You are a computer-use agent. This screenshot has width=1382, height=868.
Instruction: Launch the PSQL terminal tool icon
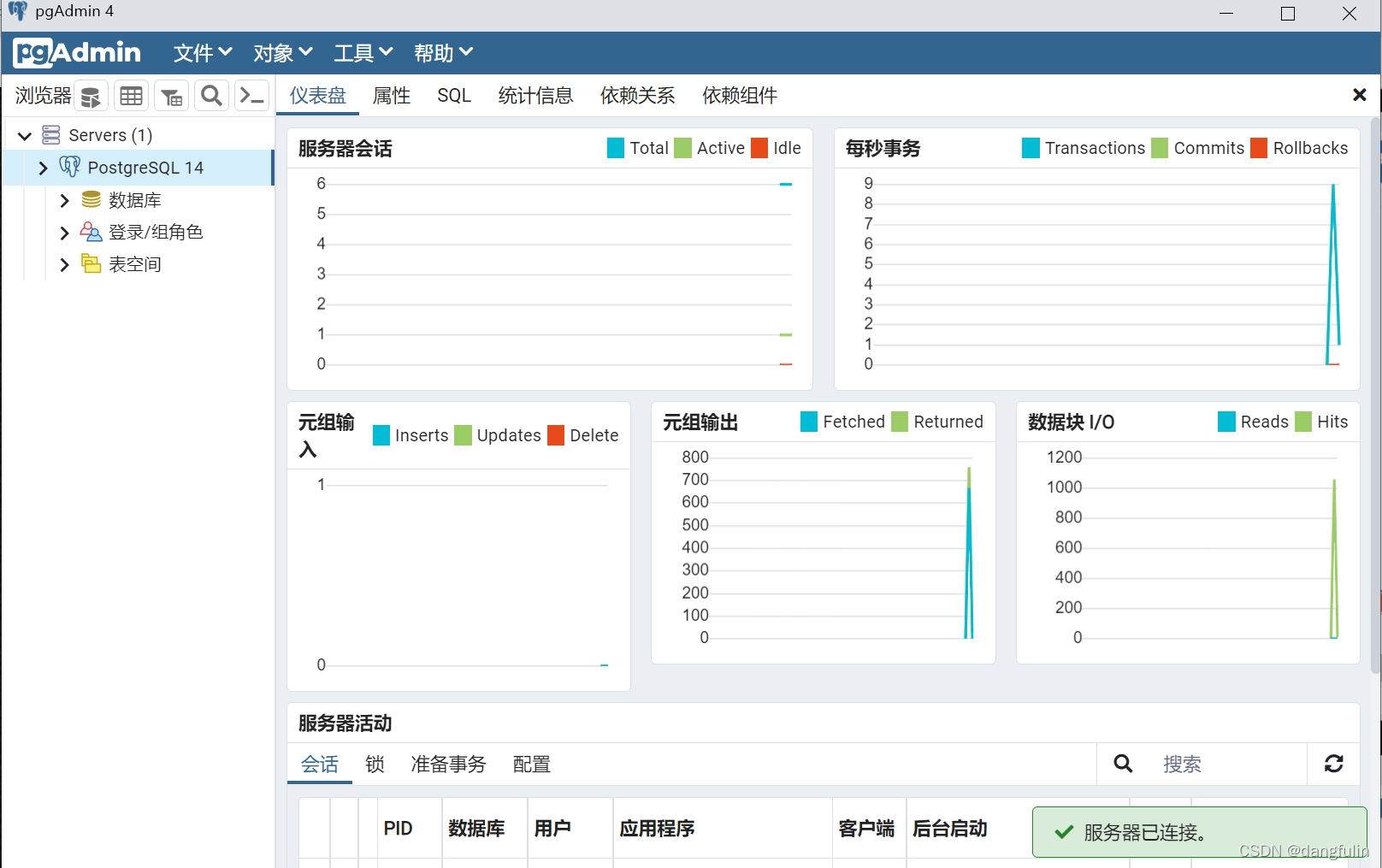(251, 96)
